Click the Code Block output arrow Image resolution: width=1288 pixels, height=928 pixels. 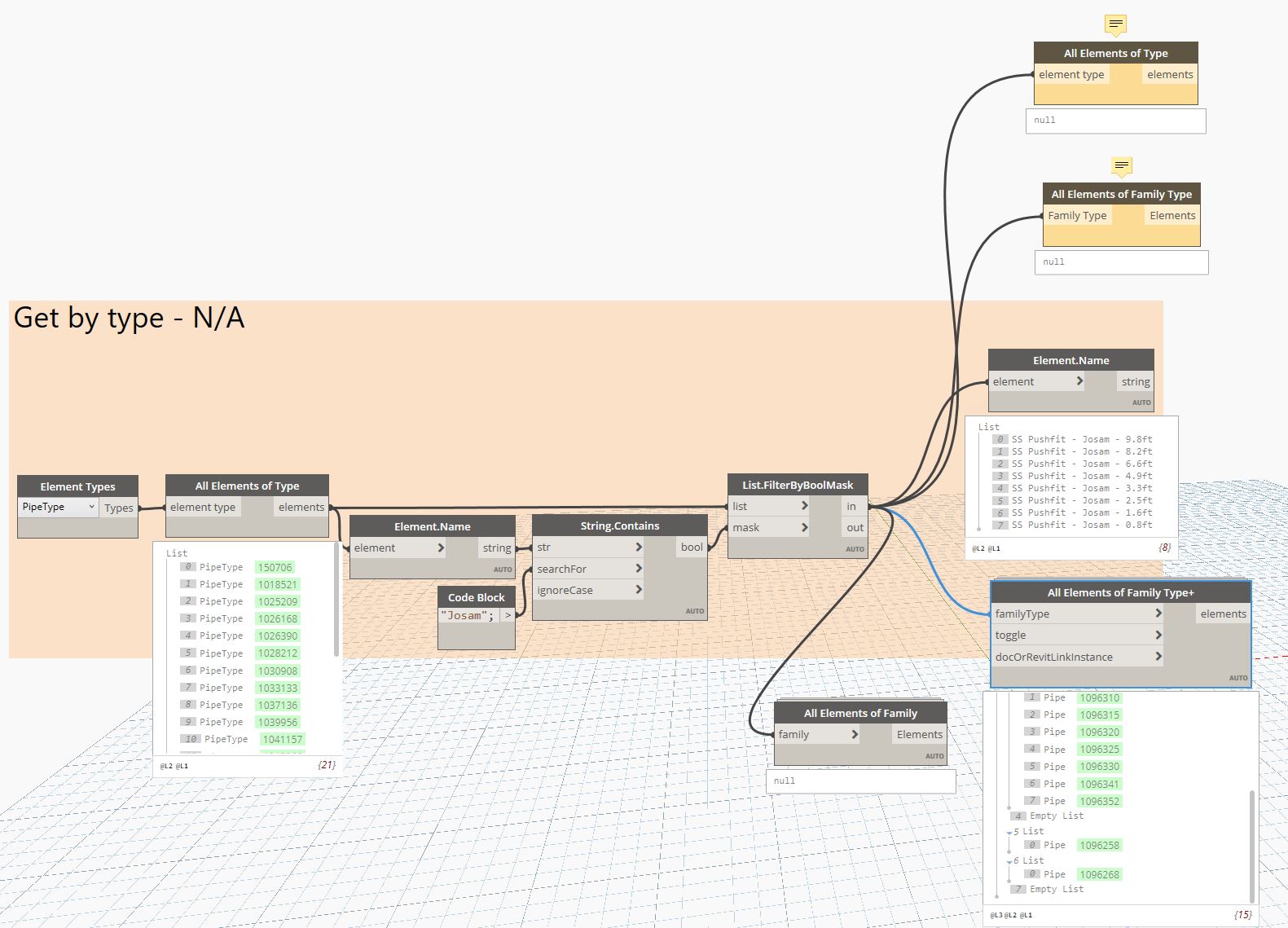click(x=508, y=615)
